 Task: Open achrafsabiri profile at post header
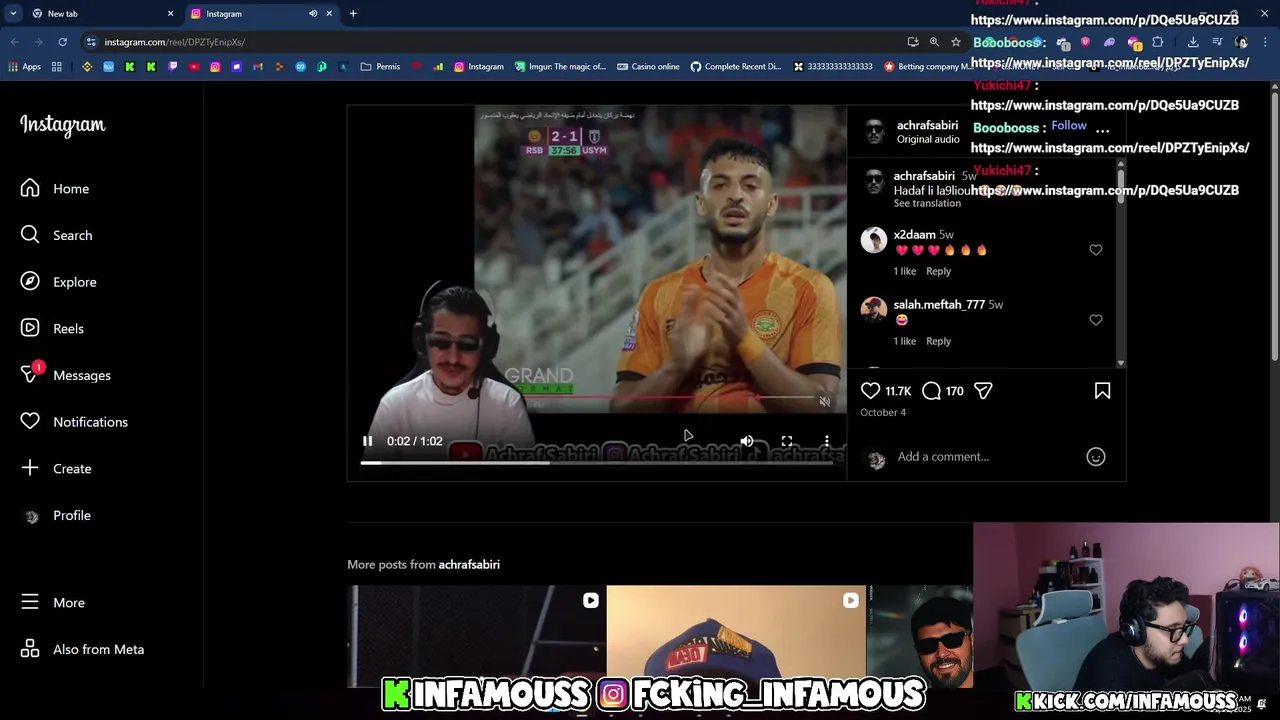pos(927,125)
